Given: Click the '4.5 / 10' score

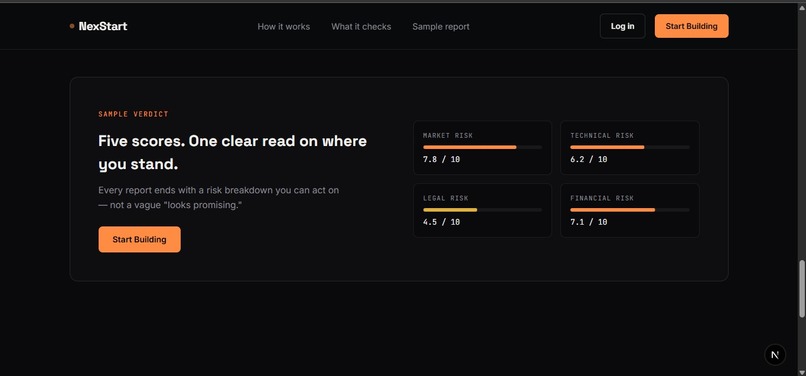Looking at the screenshot, I should point(441,222).
